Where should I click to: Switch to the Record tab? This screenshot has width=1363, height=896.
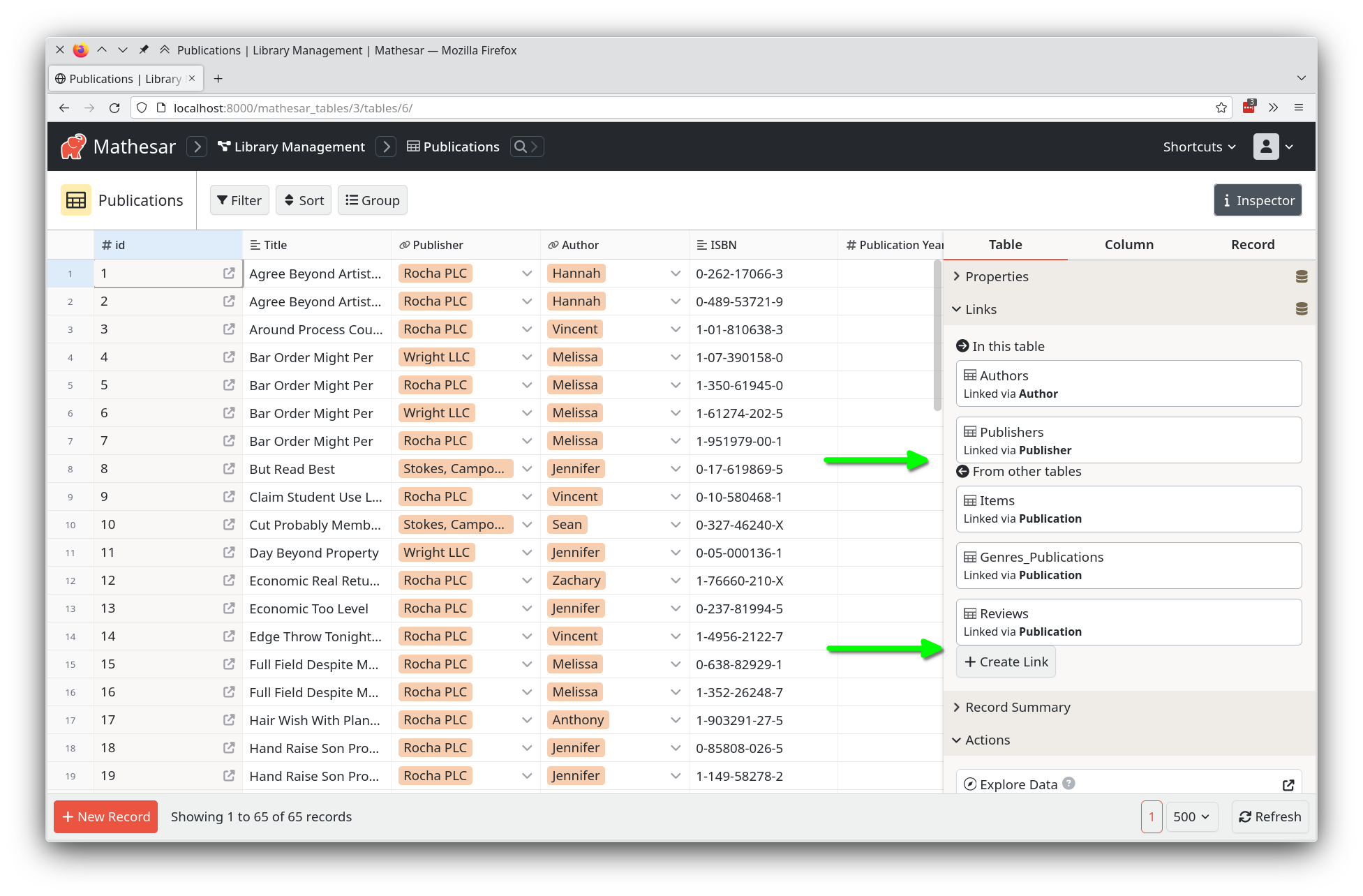[1253, 244]
